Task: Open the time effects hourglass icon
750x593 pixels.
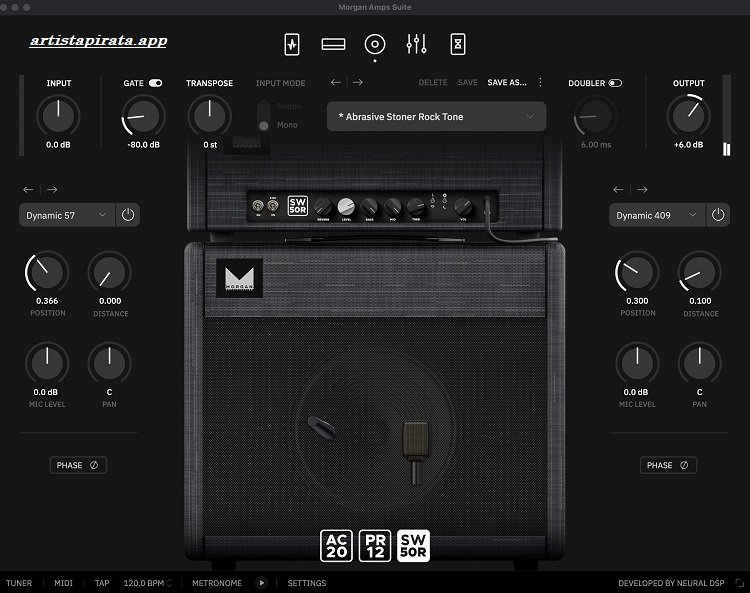Action: 458,44
